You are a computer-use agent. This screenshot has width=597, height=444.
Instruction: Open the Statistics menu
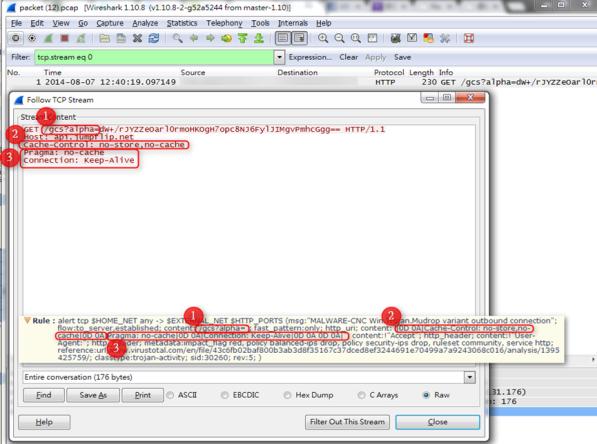pyautogui.click(x=182, y=23)
